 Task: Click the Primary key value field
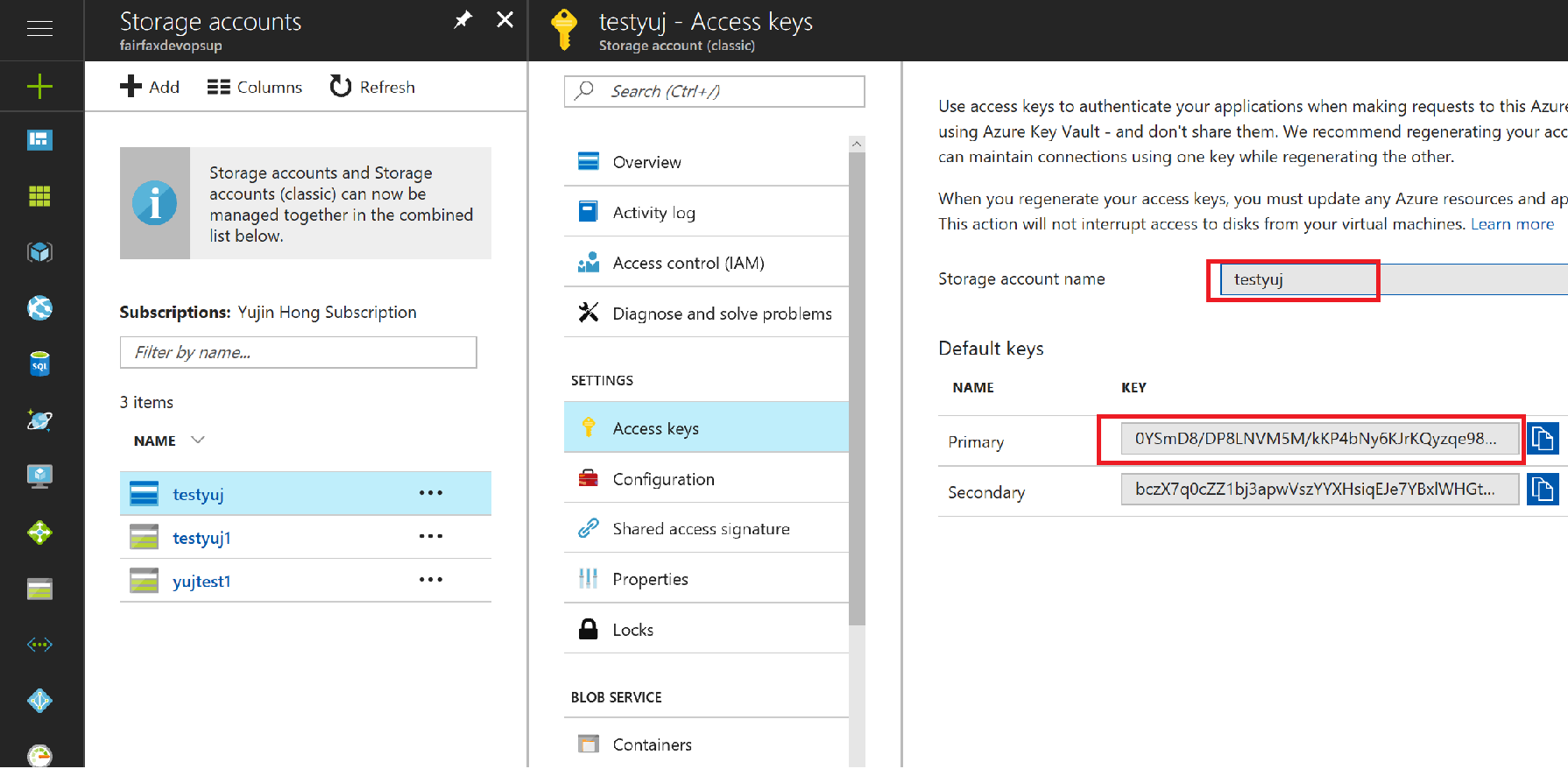tap(1320, 438)
